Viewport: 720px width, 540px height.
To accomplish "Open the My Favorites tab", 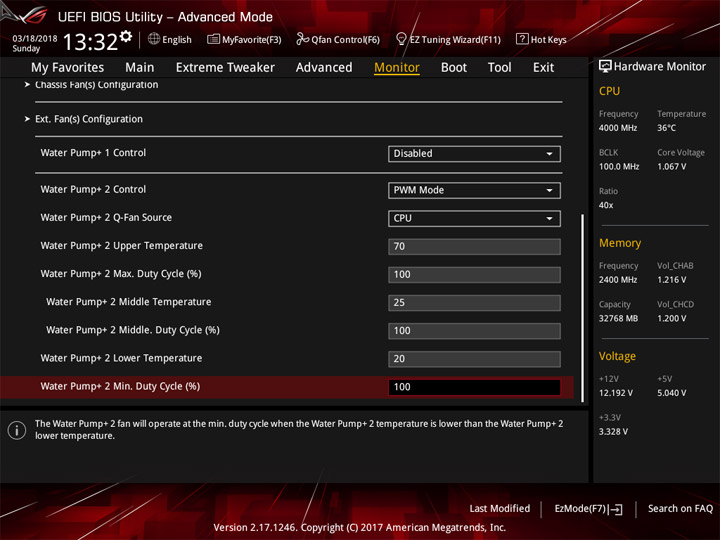I will 68,68.
